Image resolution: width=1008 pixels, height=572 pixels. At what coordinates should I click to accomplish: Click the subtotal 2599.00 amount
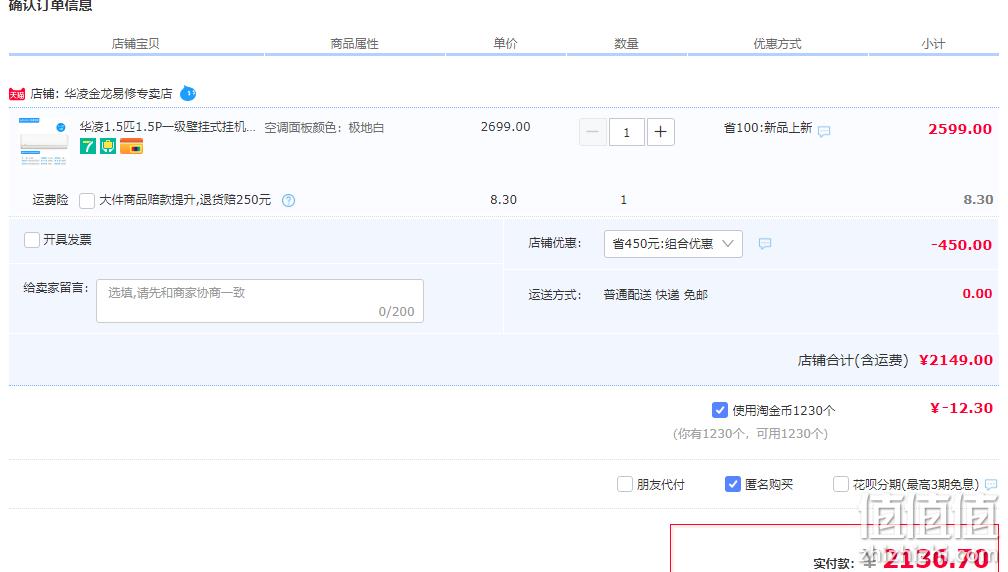[960, 129]
